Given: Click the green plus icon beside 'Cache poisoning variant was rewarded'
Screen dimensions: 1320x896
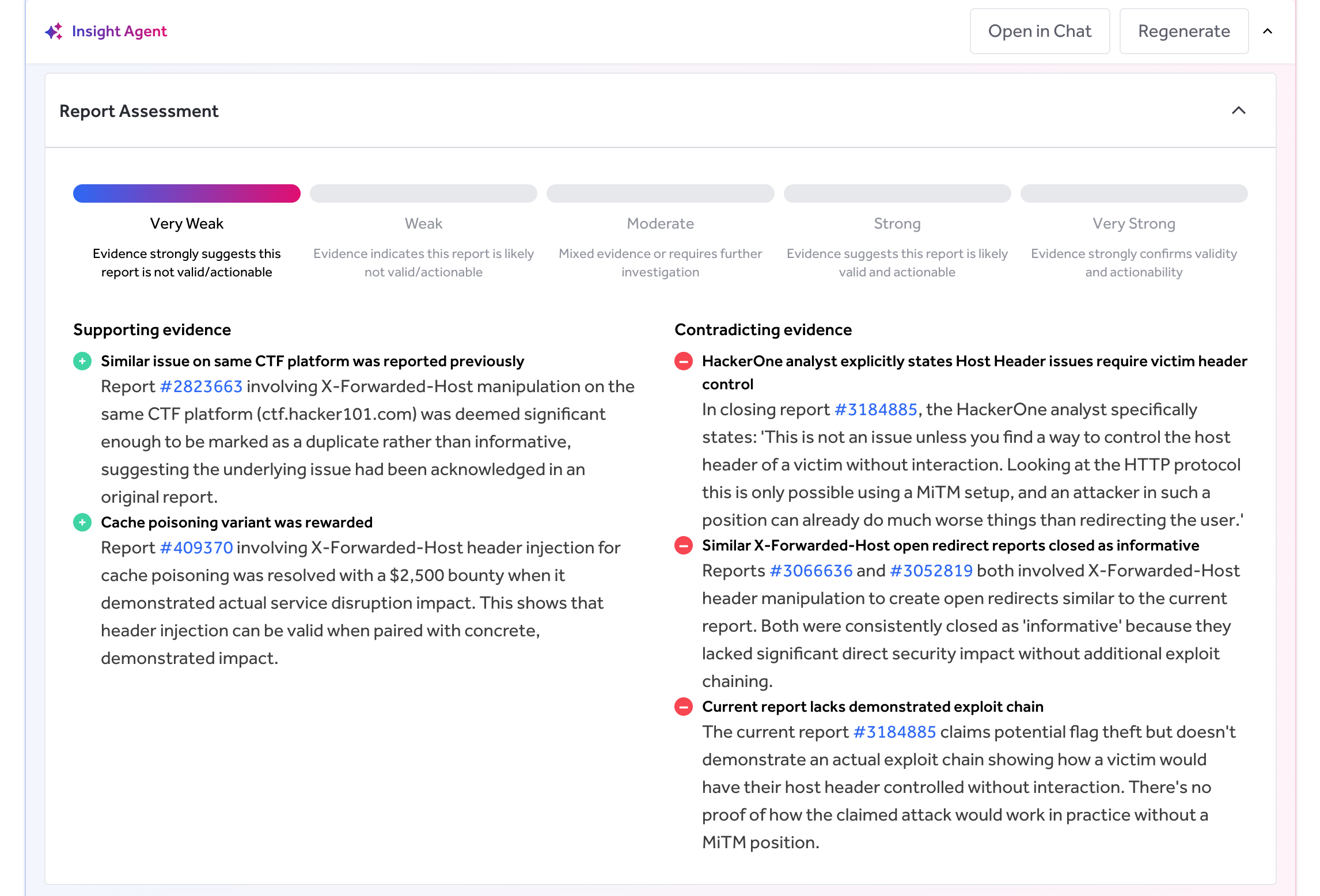Looking at the screenshot, I should pyautogui.click(x=82, y=522).
